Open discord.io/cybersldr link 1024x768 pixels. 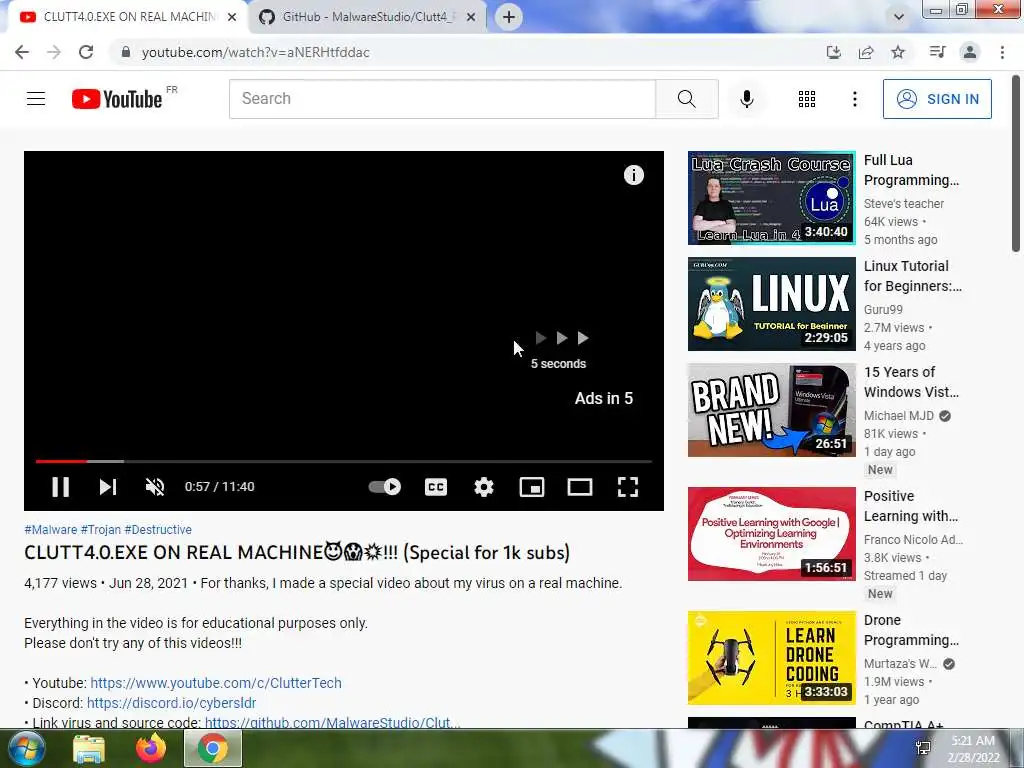click(171, 703)
